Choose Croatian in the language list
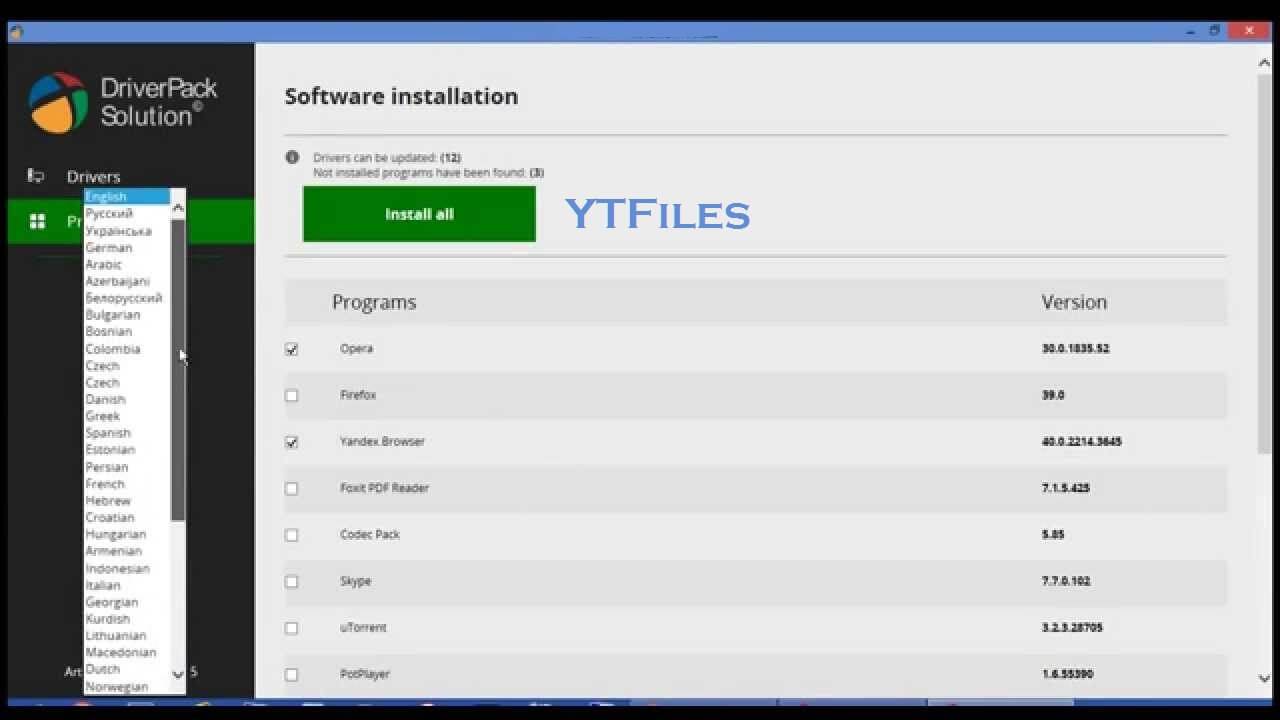 (x=127, y=517)
